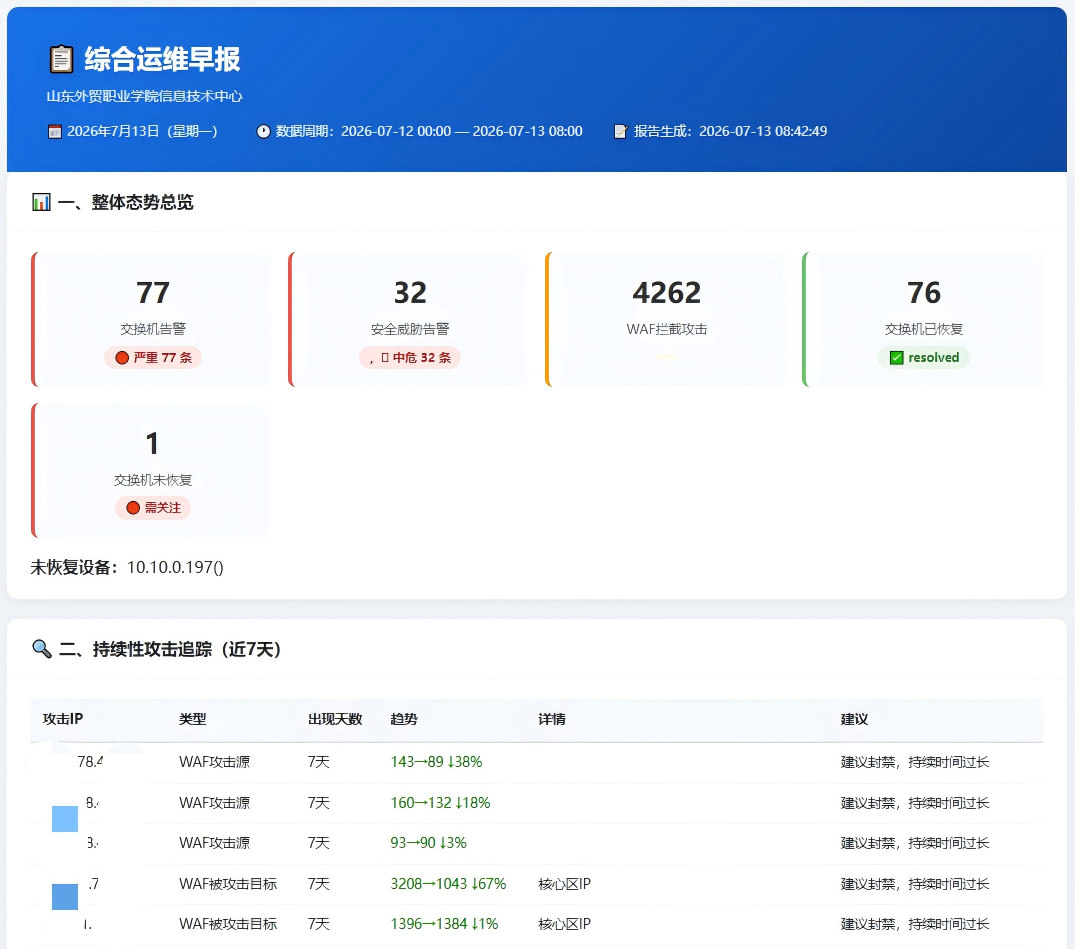Open the 交换机未恢复 card showing 1

point(152,470)
